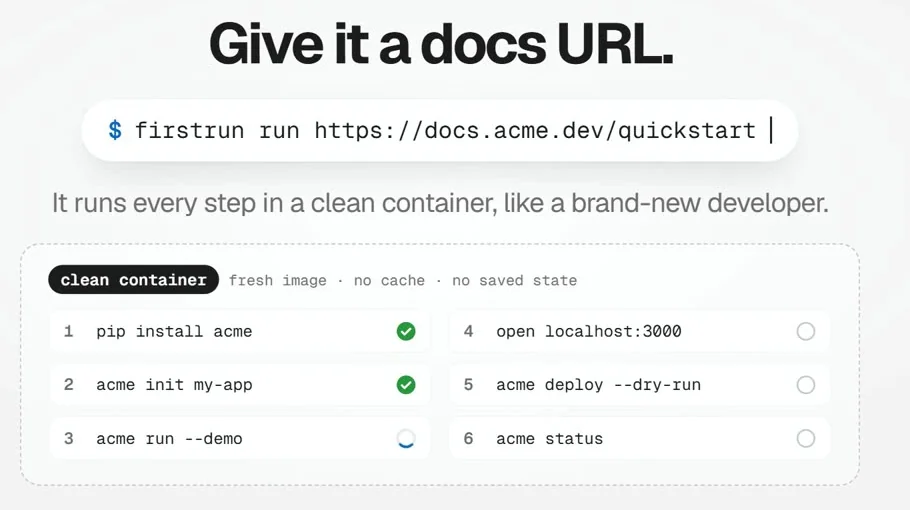Click the green checkmark for pip install acme

(x=406, y=331)
